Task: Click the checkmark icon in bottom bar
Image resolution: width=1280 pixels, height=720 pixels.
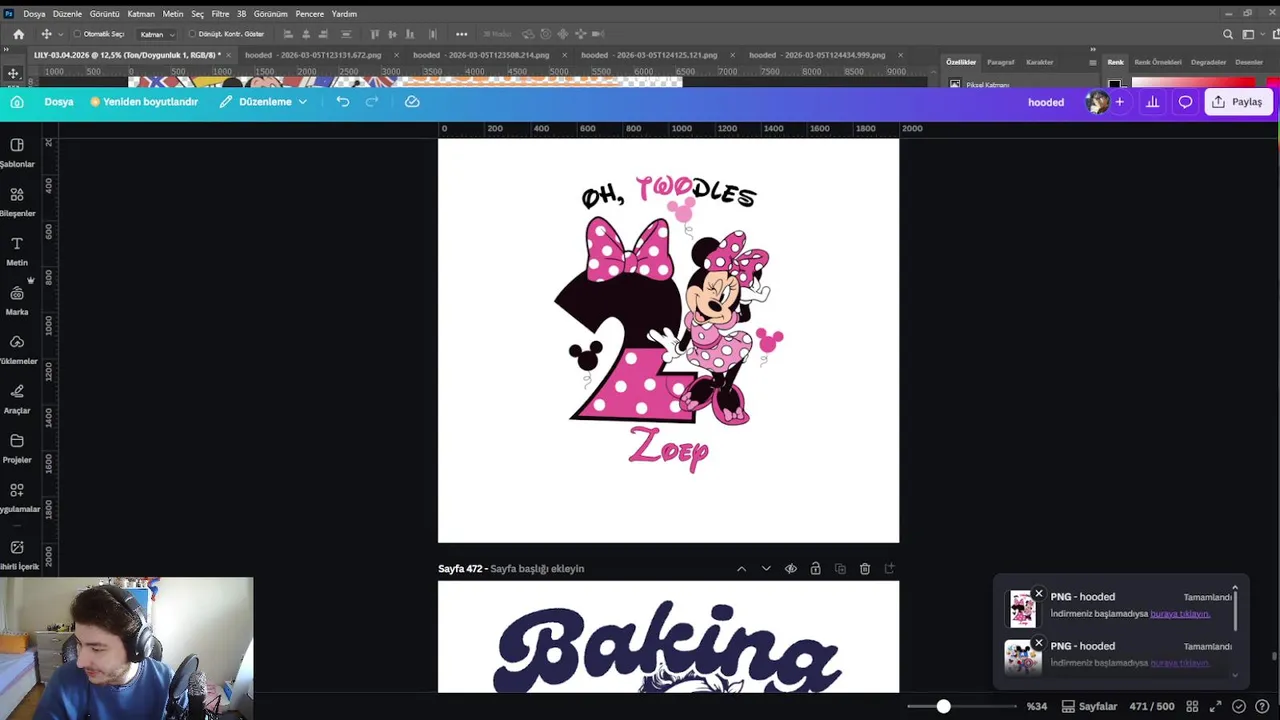Action: click(x=1239, y=707)
